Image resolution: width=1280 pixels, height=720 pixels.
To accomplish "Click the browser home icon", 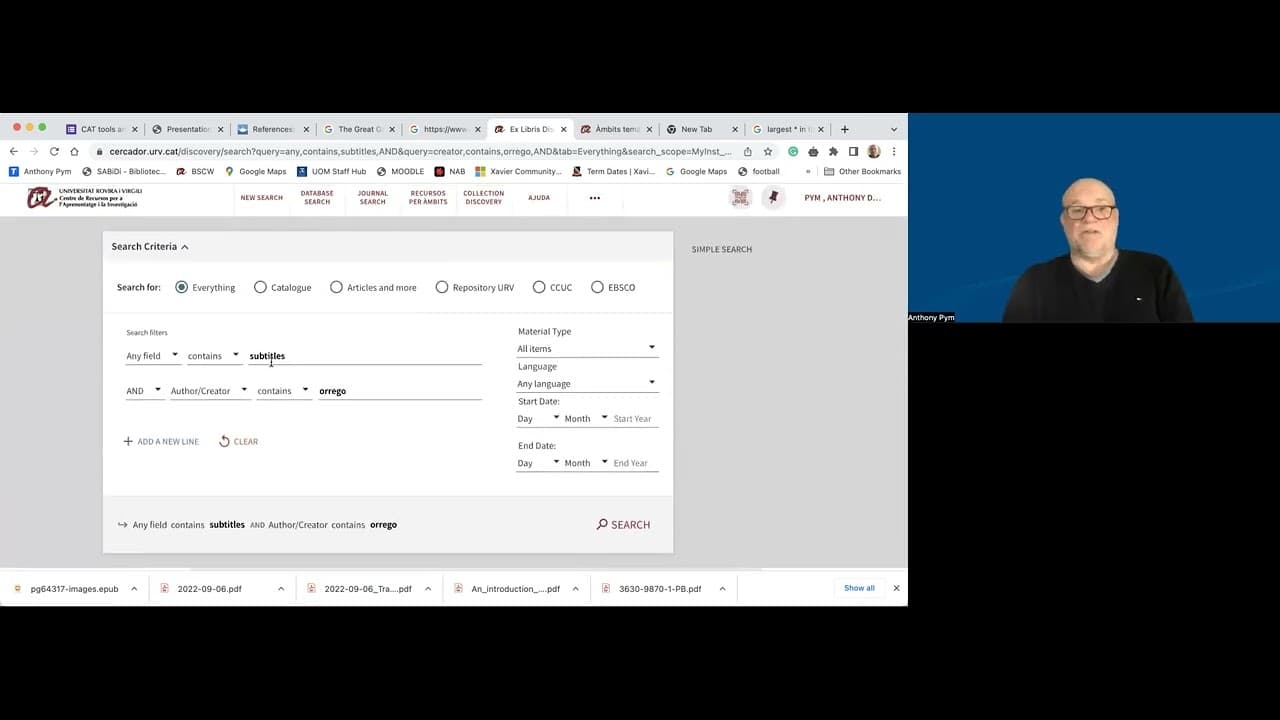I will [74, 152].
